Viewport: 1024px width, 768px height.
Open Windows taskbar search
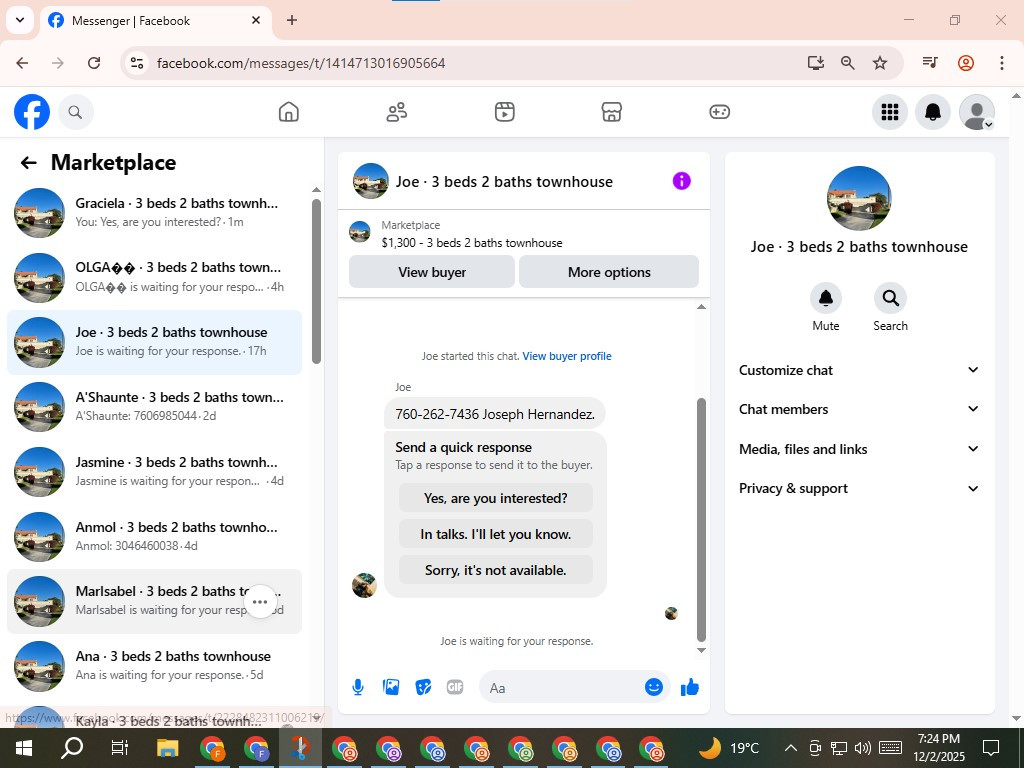72,748
